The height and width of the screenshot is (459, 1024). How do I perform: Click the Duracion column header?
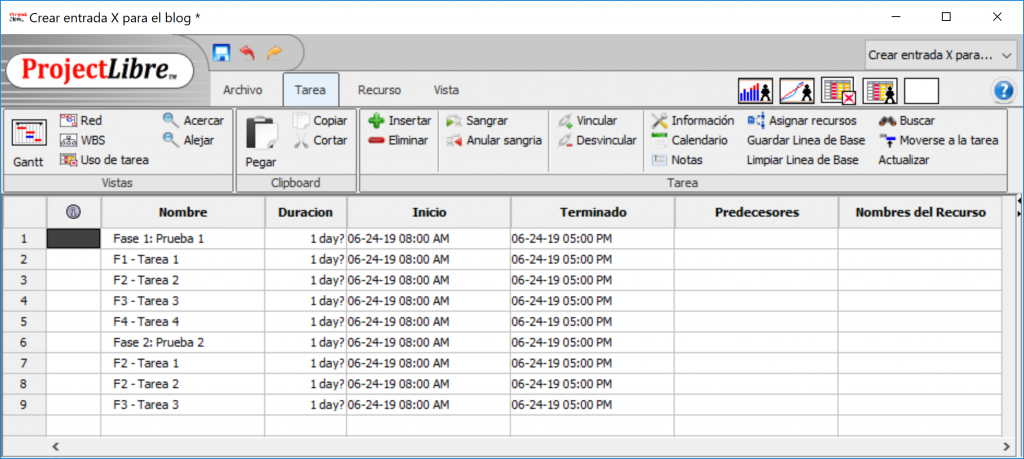click(x=306, y=212)
